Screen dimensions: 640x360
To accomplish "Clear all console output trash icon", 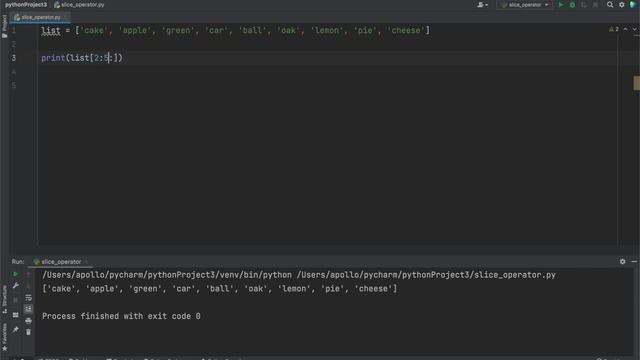I will pyautogui.click(x=28, y=332).
